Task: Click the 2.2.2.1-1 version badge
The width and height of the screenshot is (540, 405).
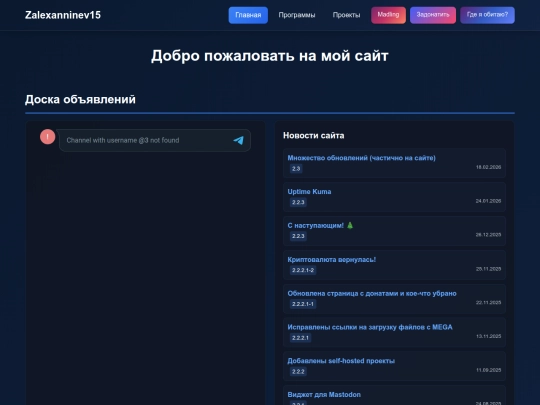Action: (x=303, y=304)
